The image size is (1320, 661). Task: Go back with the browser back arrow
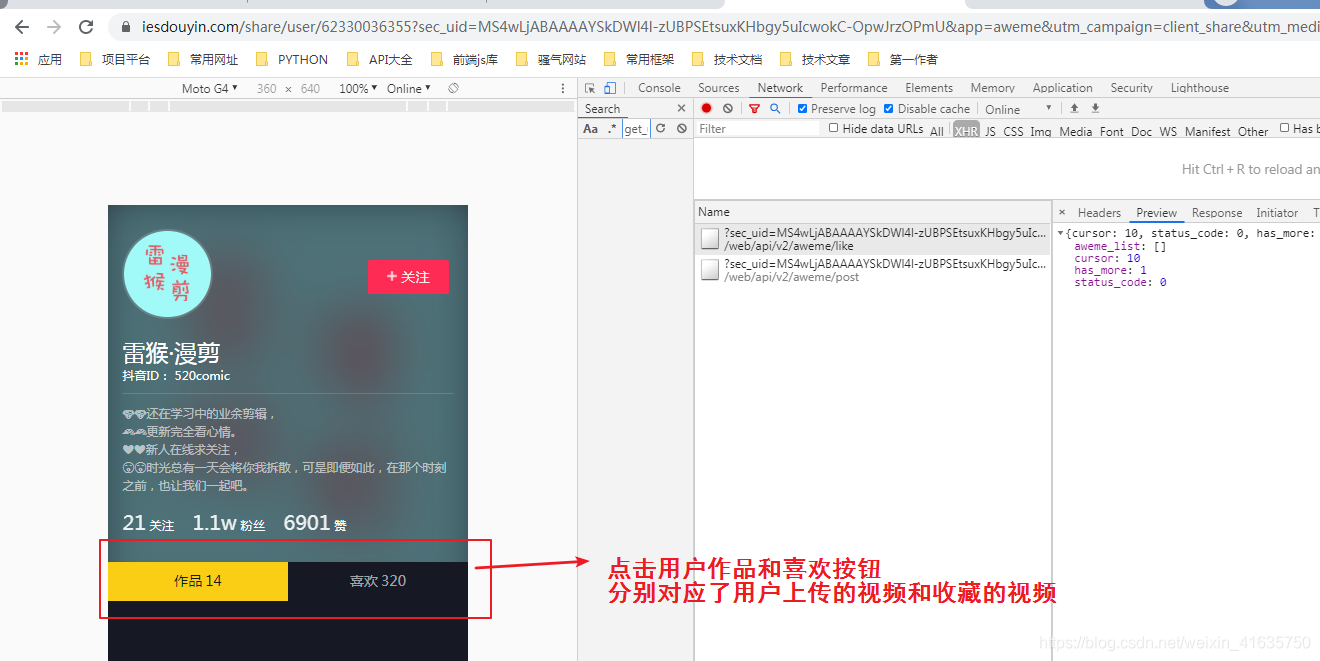tap(21, 27)
